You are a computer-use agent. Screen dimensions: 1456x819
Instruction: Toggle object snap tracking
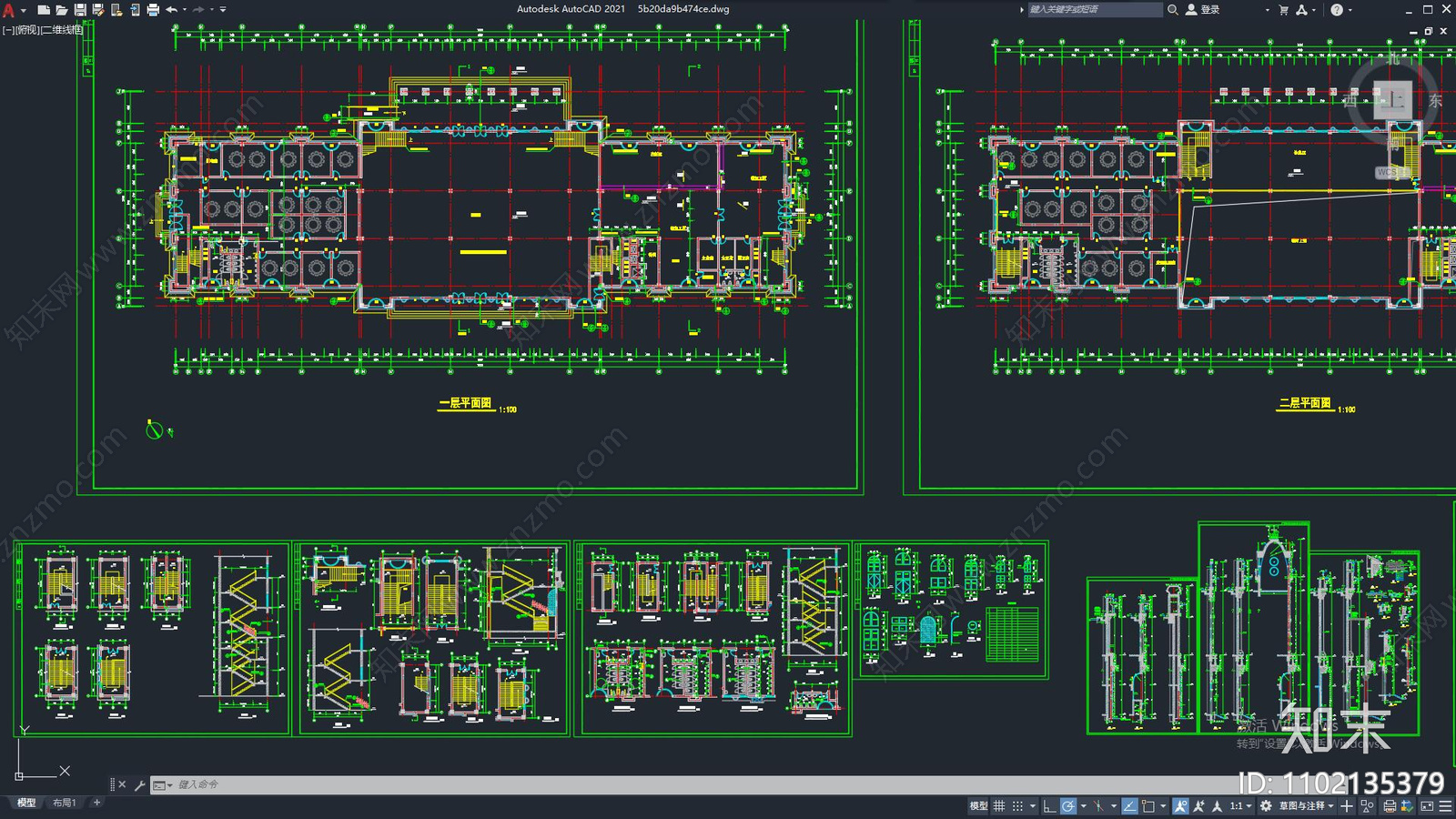click(1129, 806)
